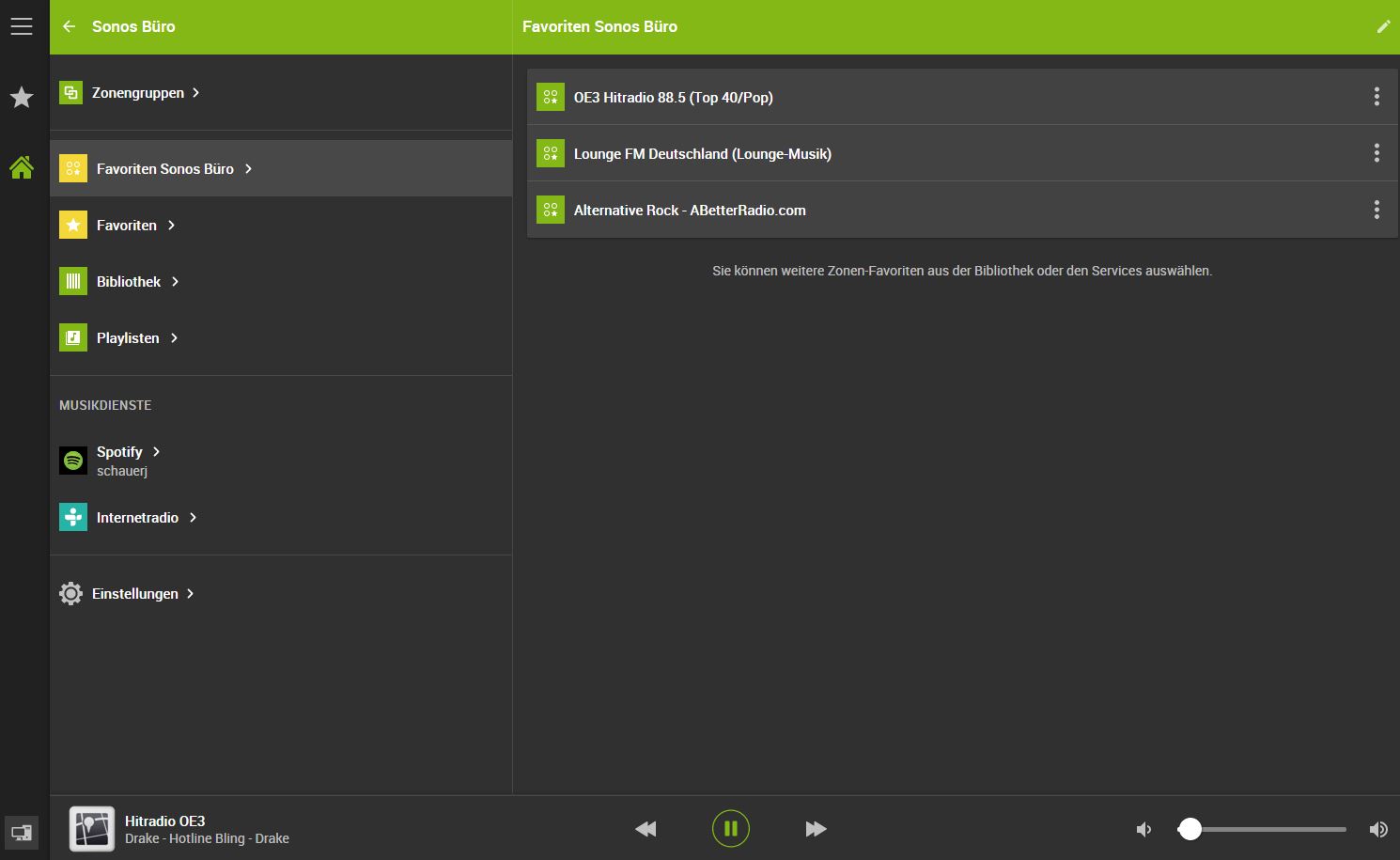Click the yellow star Favoriten icon
The height and width of the screenshot is (860, 1400).
pyautogui.click(x=73, y=225)
